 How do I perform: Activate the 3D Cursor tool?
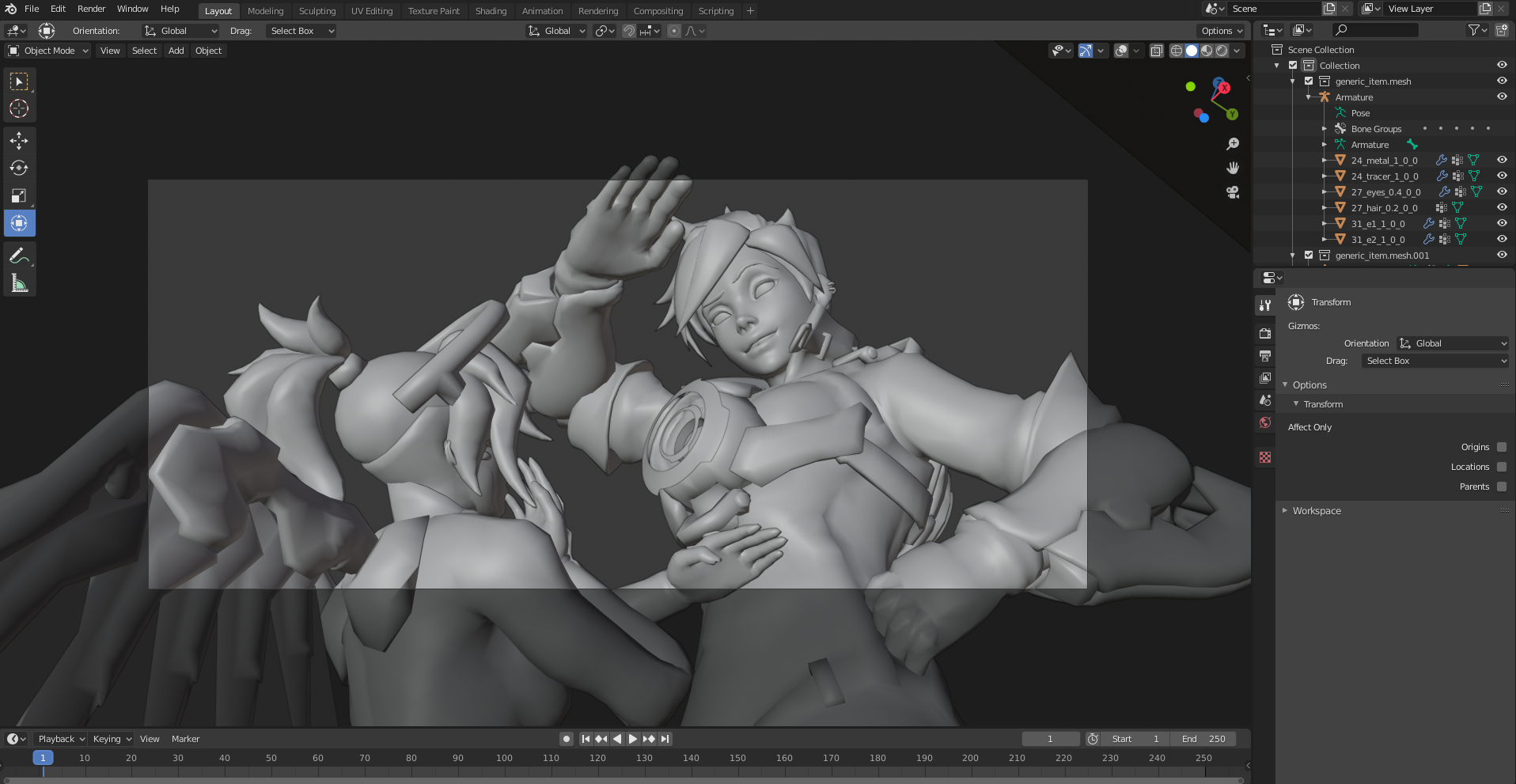click(x=19, y=108)
